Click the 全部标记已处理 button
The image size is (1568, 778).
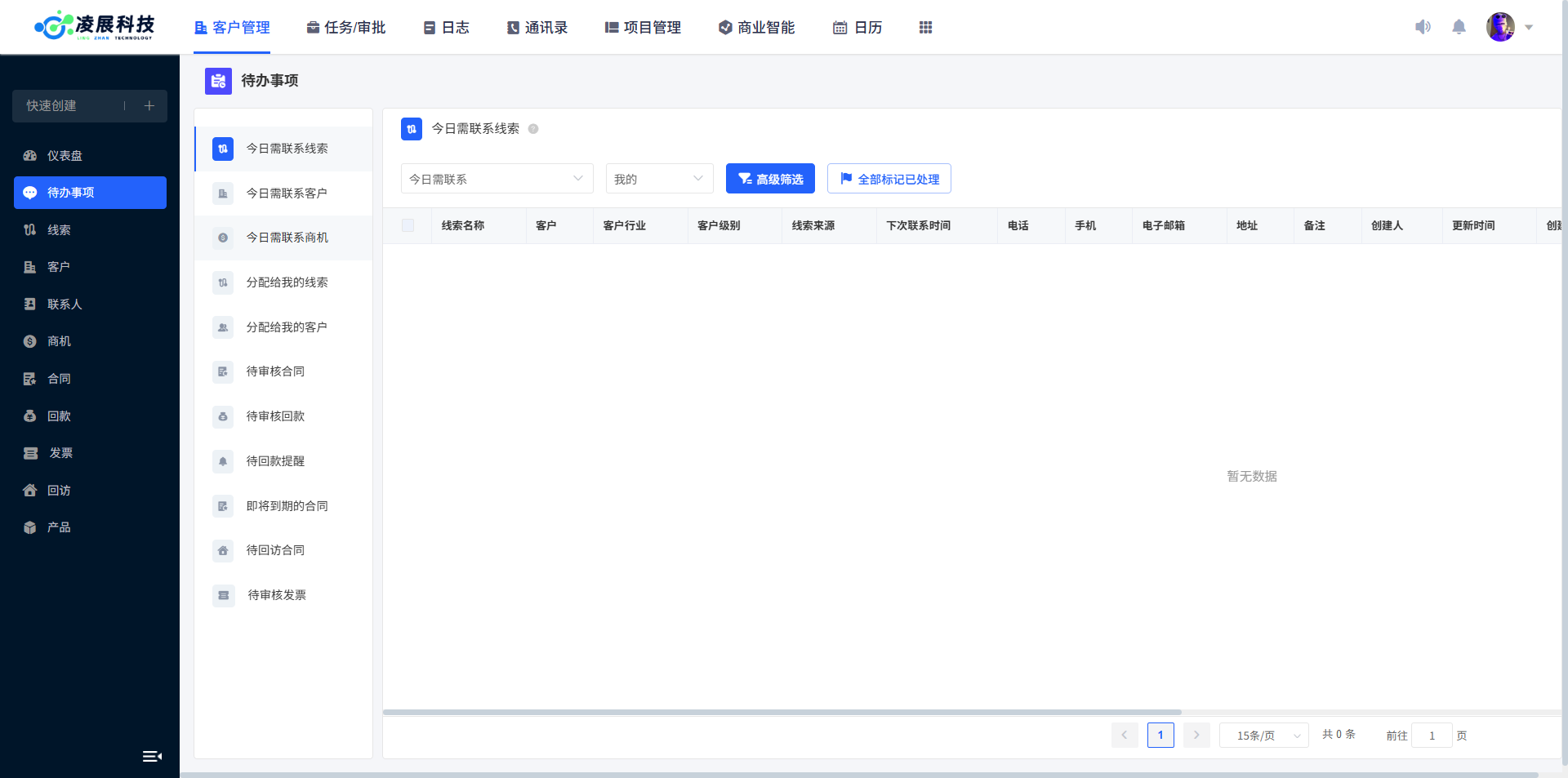[x=889, y=179]
